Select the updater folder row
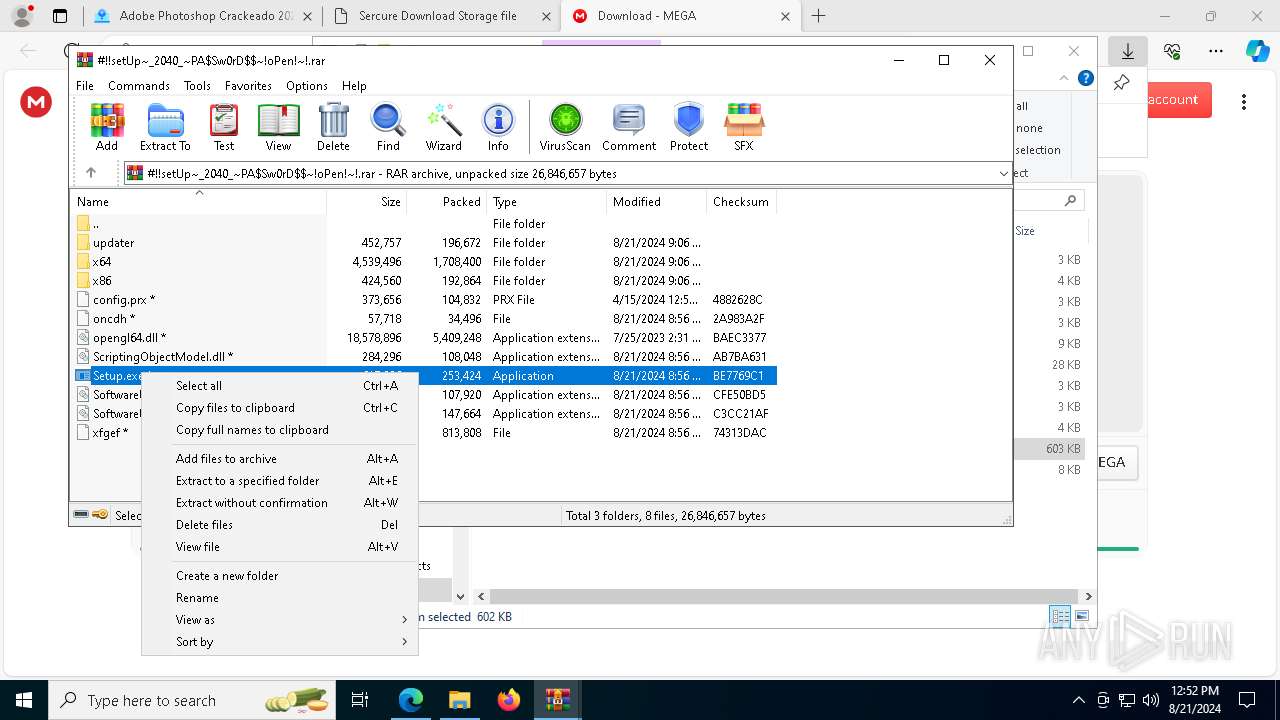The height and width of the screenshot is (720, 1280). [x=424, y=243]
